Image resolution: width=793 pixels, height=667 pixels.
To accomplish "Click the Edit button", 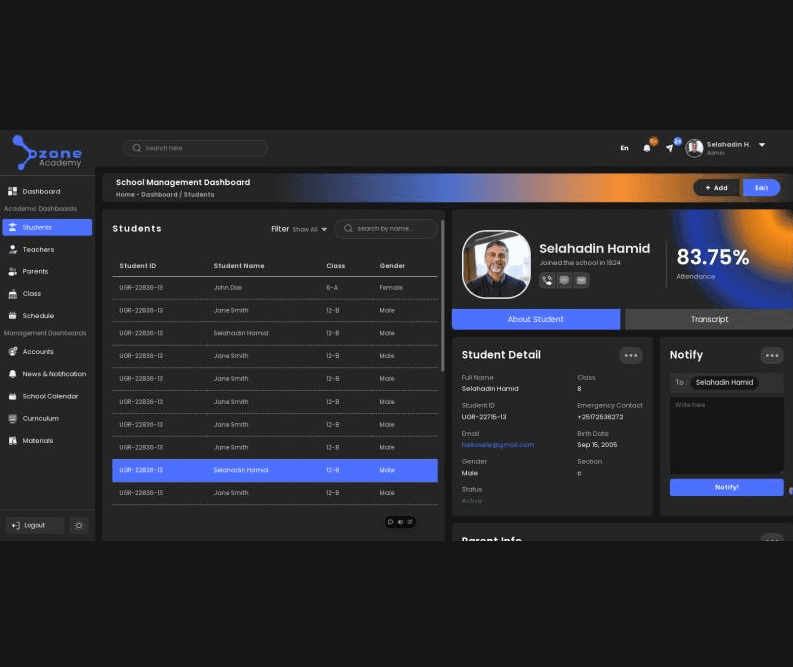I will click(x=761, y=188).
